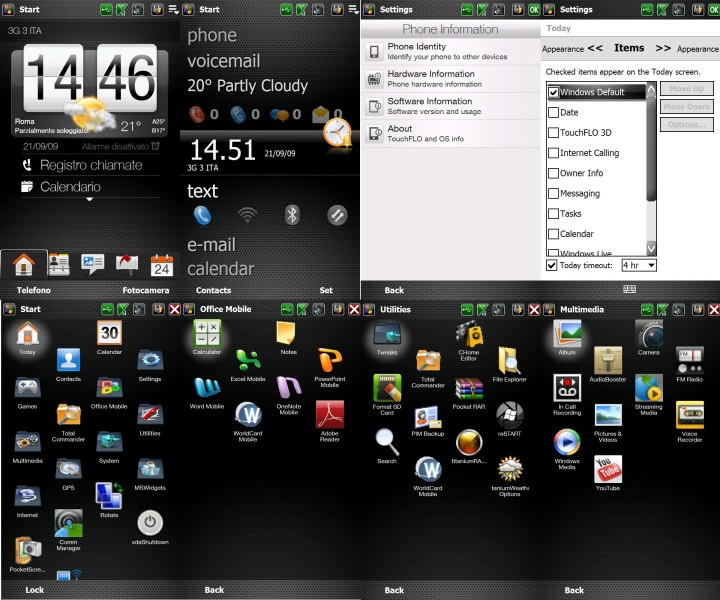Launch xdaShutdown power icon
The width and height of the screenshot is (720, 600).
pyautogui.click(x=150, y=523)
